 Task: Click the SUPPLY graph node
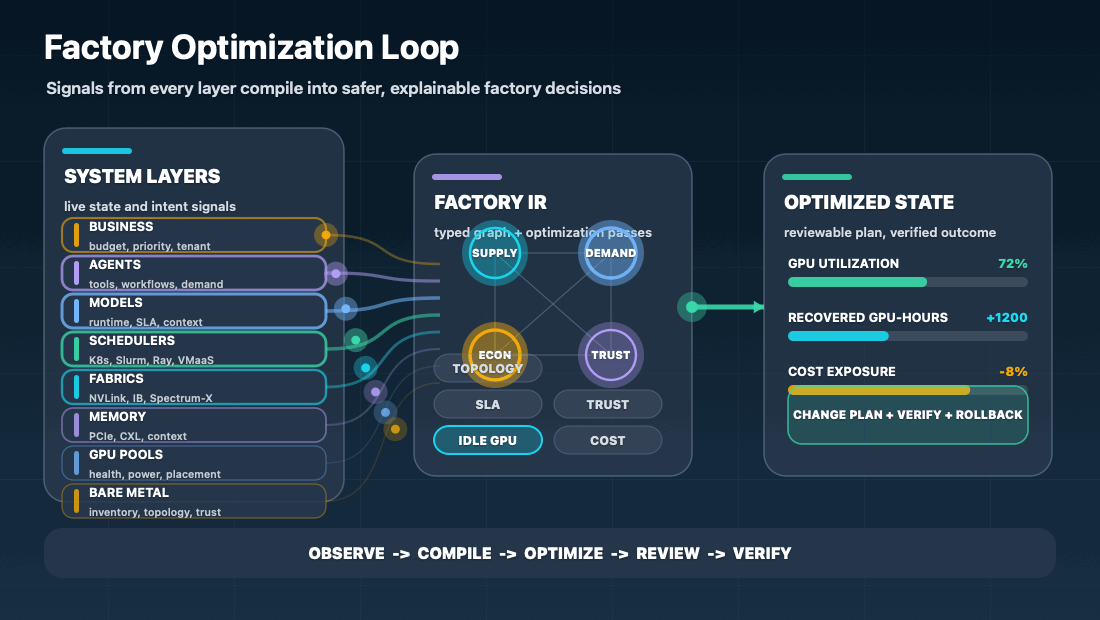[495, 253]
